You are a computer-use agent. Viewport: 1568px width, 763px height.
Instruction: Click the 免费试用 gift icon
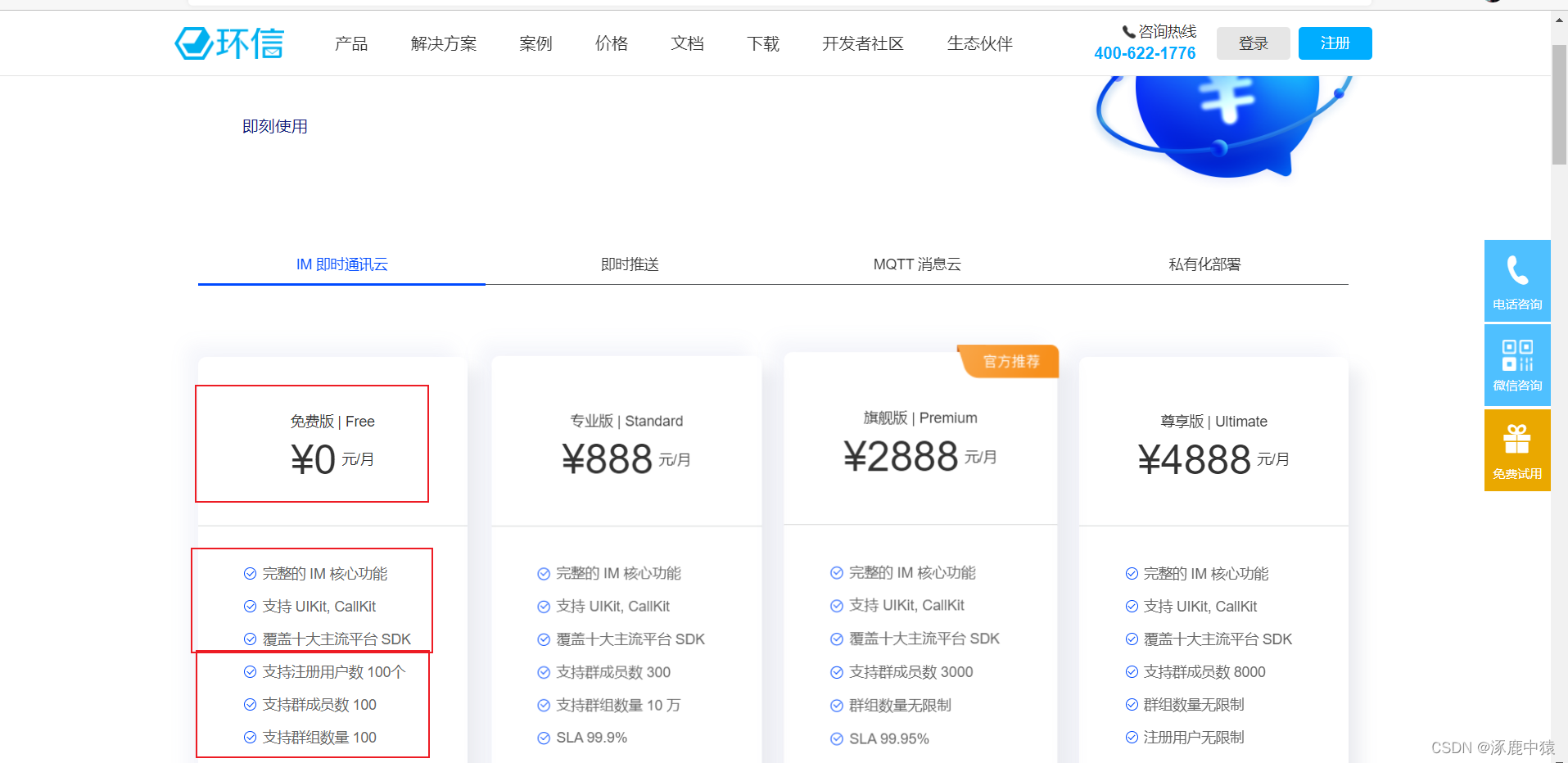(1517, 440)
